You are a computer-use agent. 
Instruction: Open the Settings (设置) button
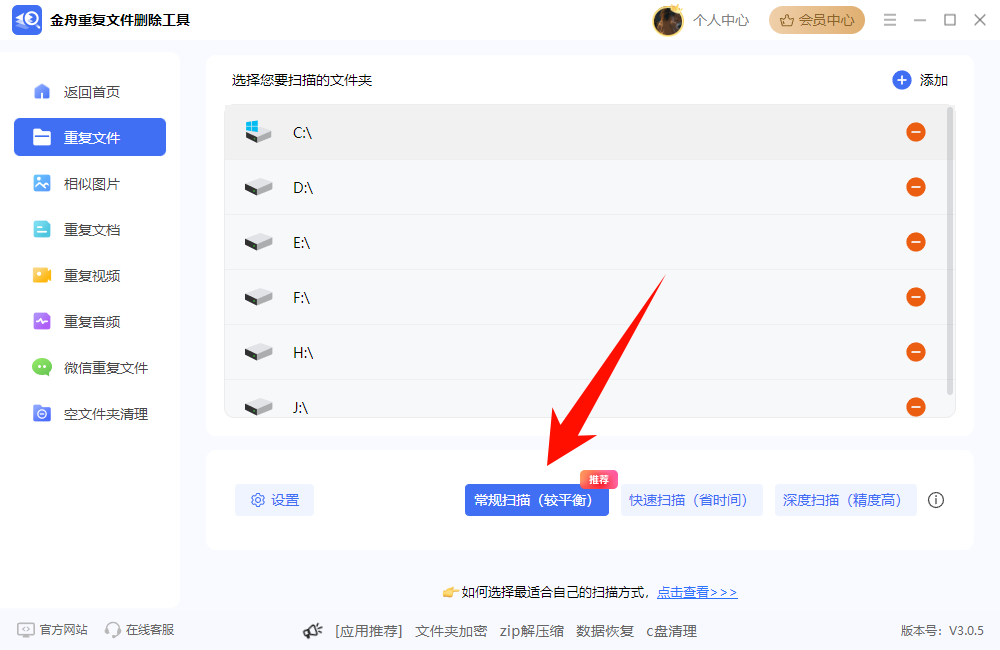tap(274, 500)
